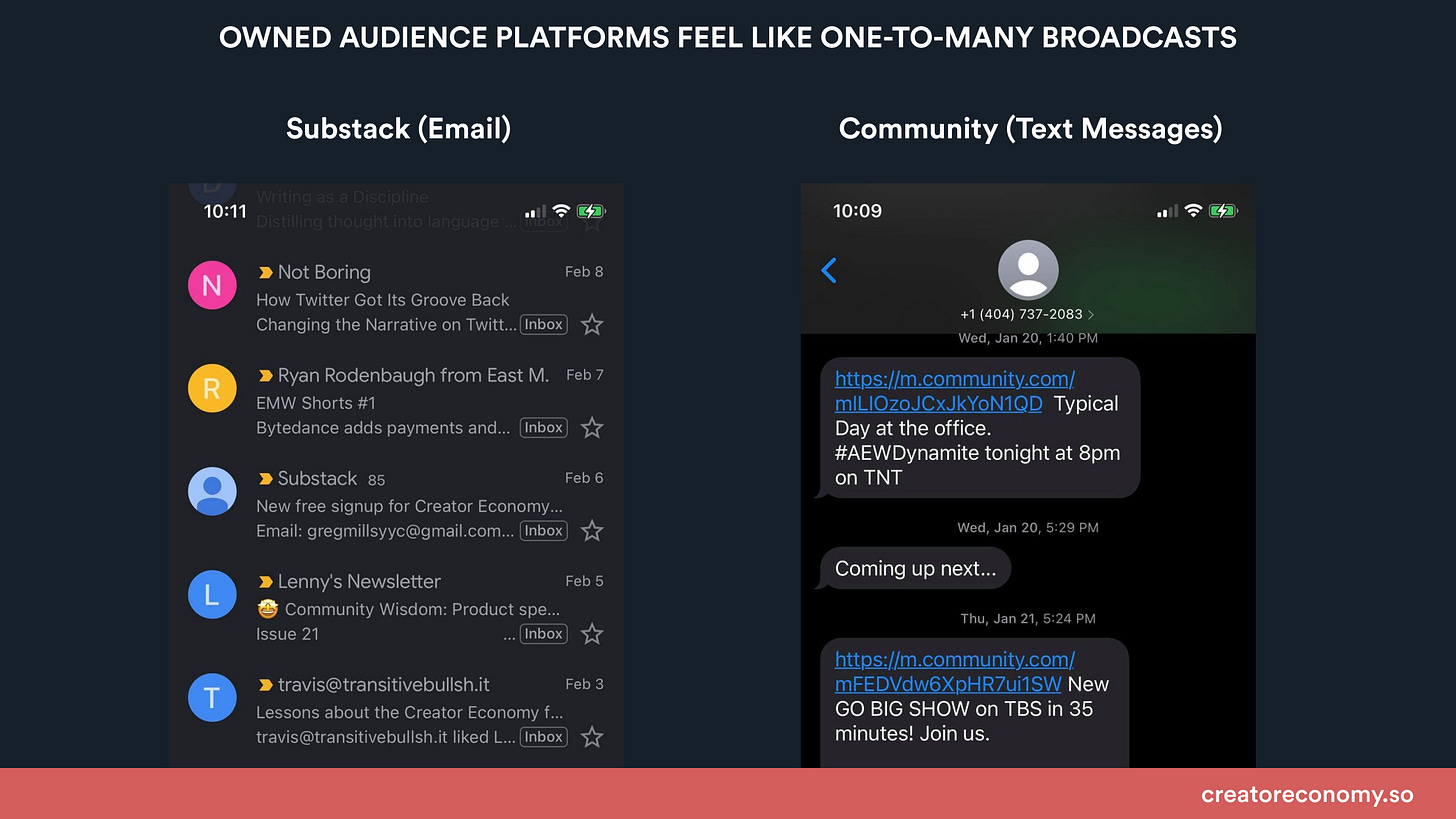Click the 'Community (Text Messages)' heading
Image resolution: width=1456 pixels, height=819 pixels.
(x=1030, y=128)
